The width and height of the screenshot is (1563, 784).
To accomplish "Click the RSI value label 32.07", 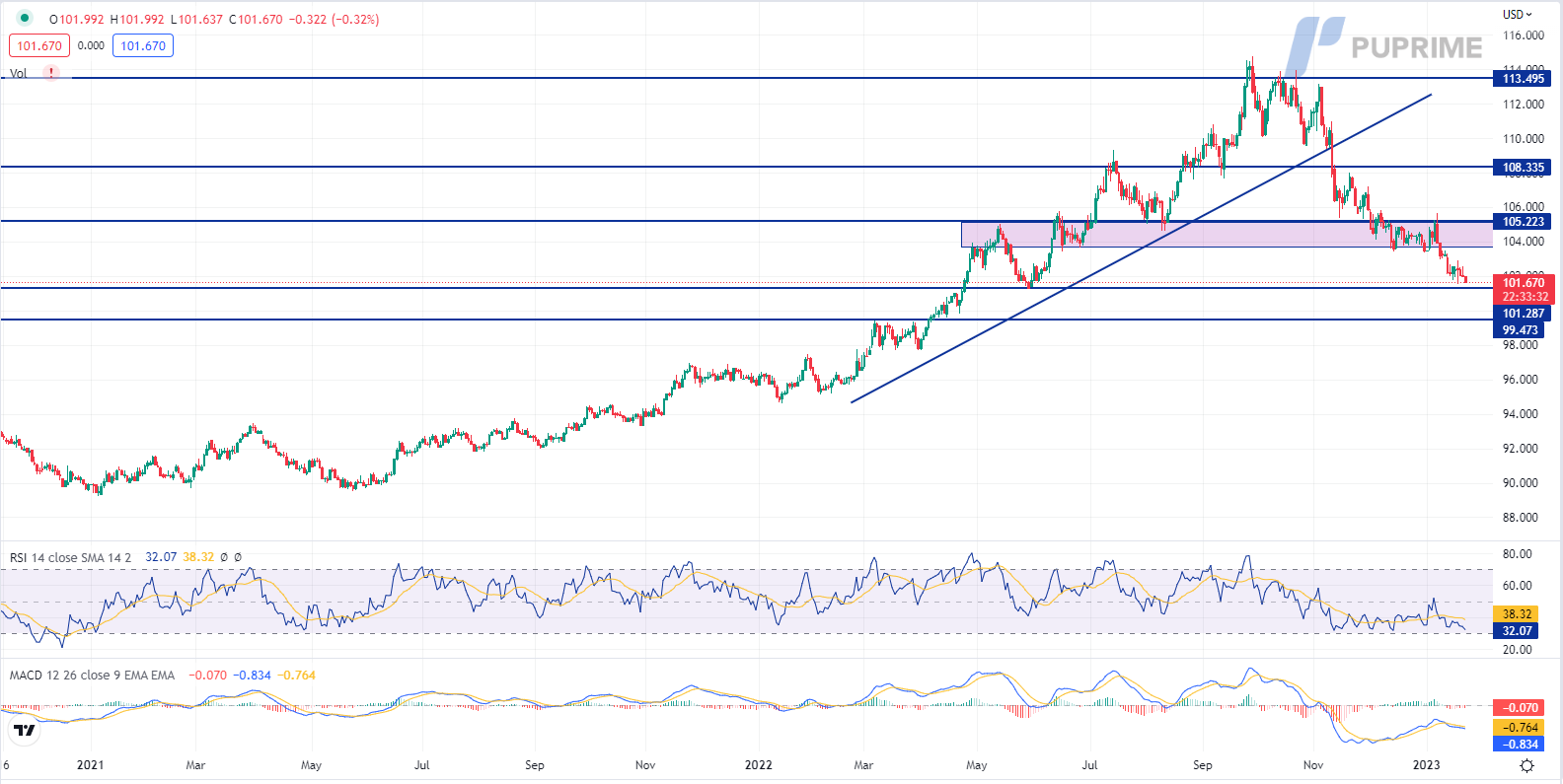I will [x=1517, y=631].
